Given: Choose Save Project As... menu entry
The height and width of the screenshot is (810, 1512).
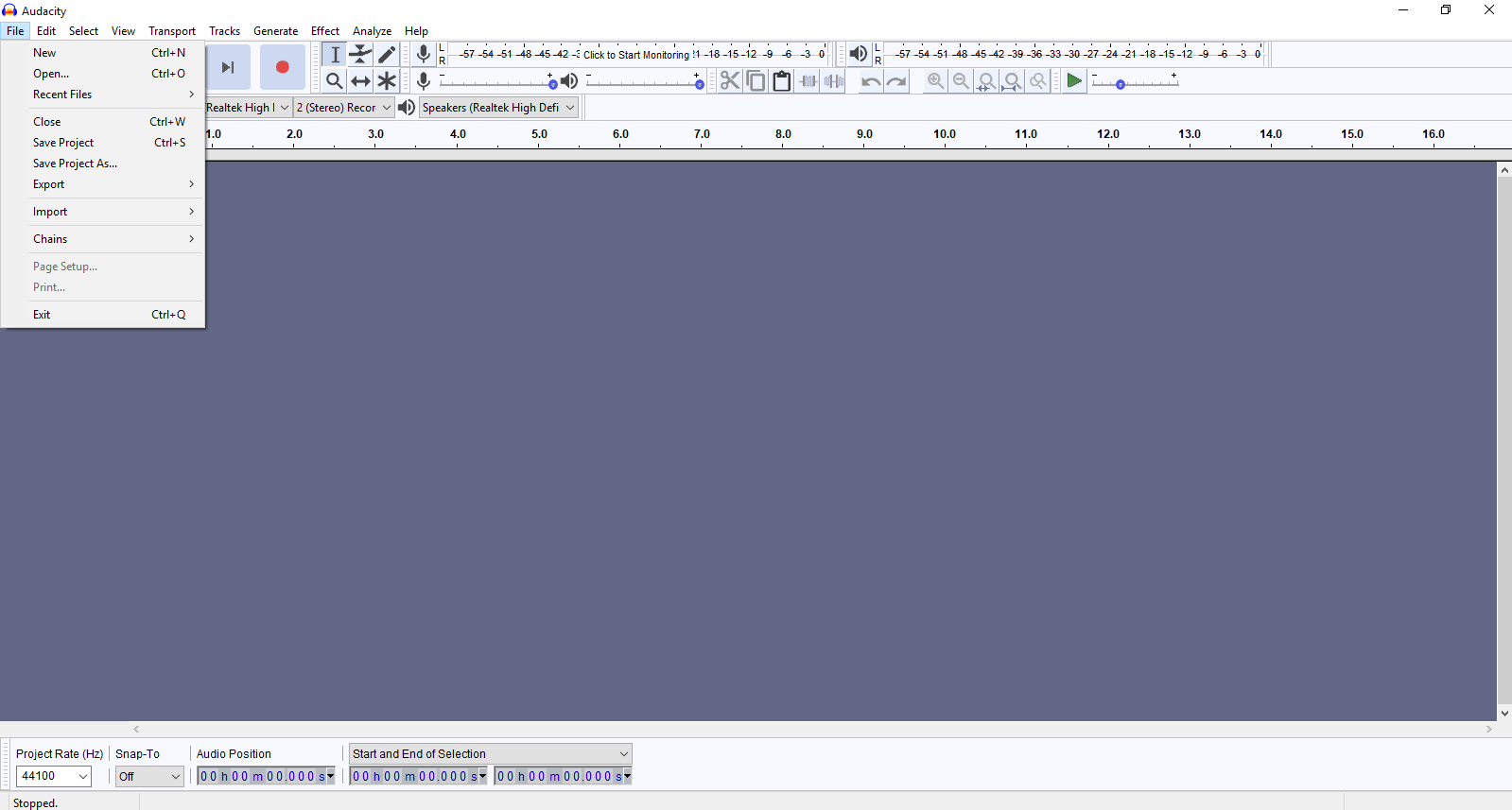Looking at the screenshot, I should point(103,164).
